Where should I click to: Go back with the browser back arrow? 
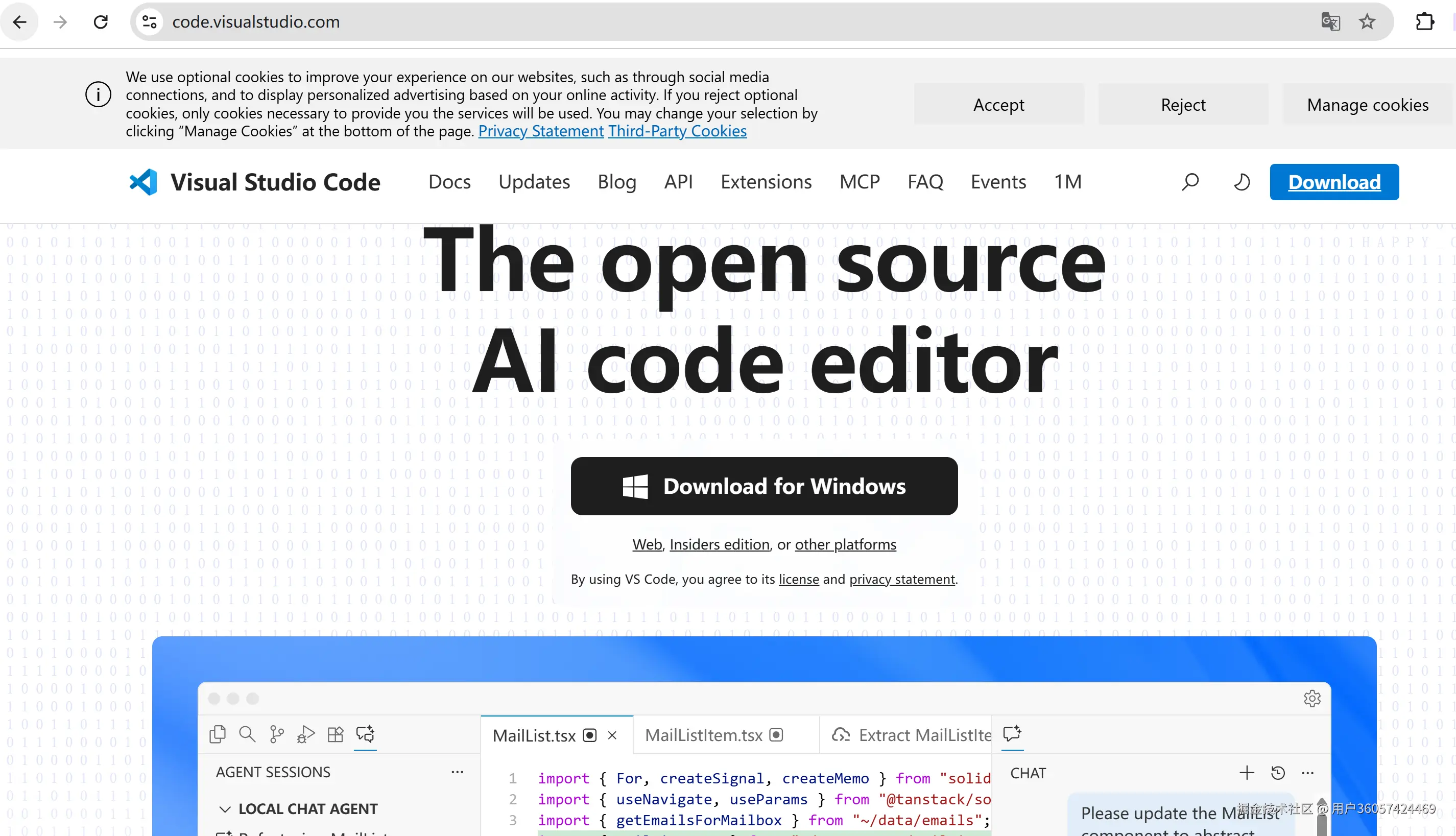click(20, 22)
